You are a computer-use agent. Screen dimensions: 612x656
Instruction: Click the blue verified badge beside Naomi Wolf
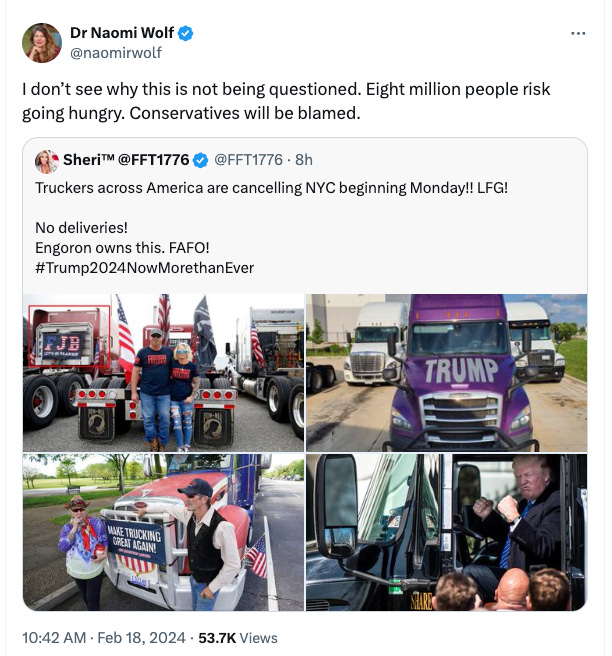click(x=186, y=33)
